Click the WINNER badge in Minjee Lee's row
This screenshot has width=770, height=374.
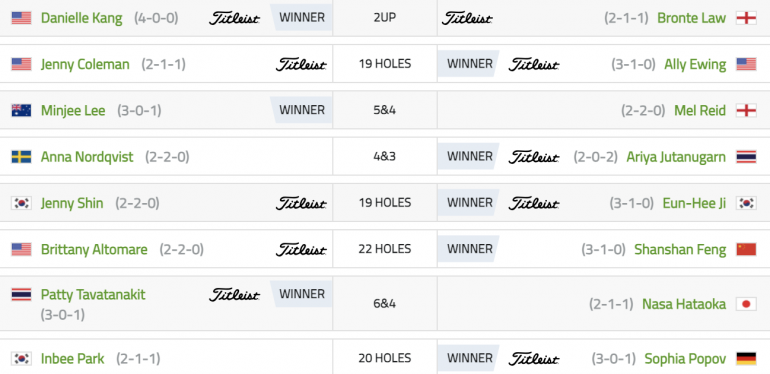[x=302, y=110]
